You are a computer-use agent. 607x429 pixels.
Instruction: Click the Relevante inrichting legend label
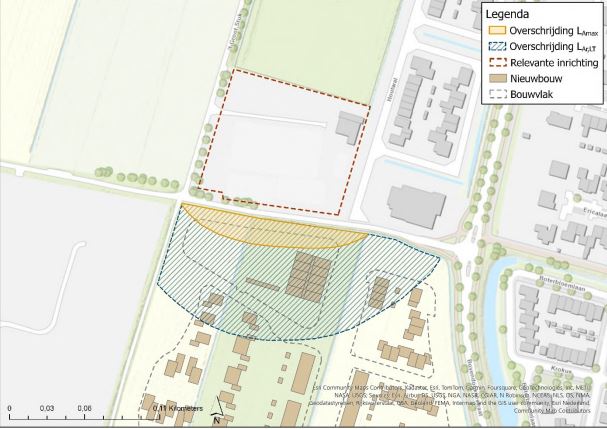pos(554,62)
